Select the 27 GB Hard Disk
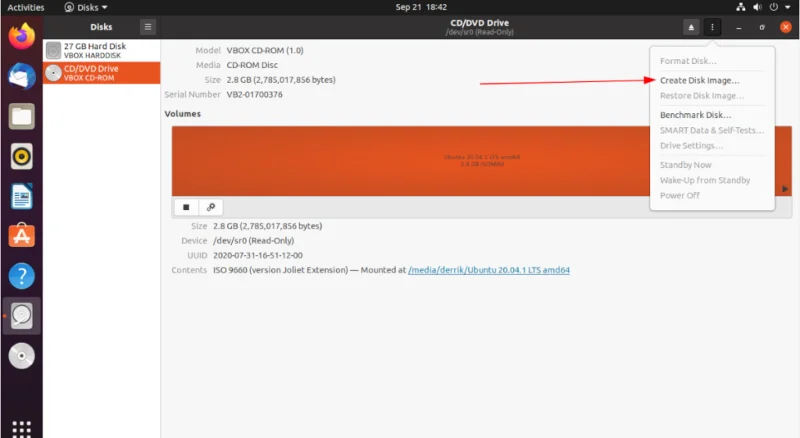The image size is (800, 438). (102, 51)
